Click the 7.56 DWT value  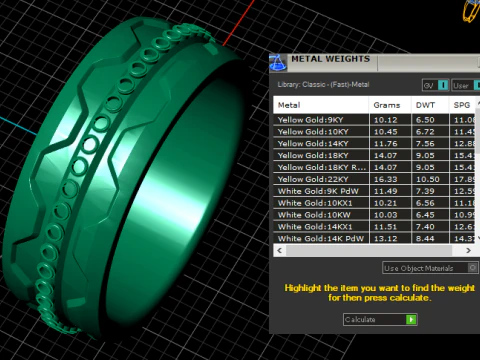coord(425,144)
